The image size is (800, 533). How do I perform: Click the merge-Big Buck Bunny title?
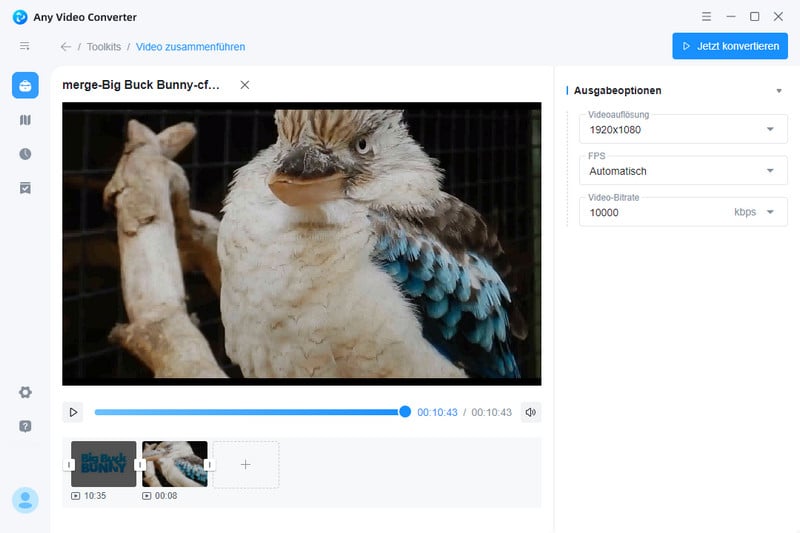coord(141,85)
